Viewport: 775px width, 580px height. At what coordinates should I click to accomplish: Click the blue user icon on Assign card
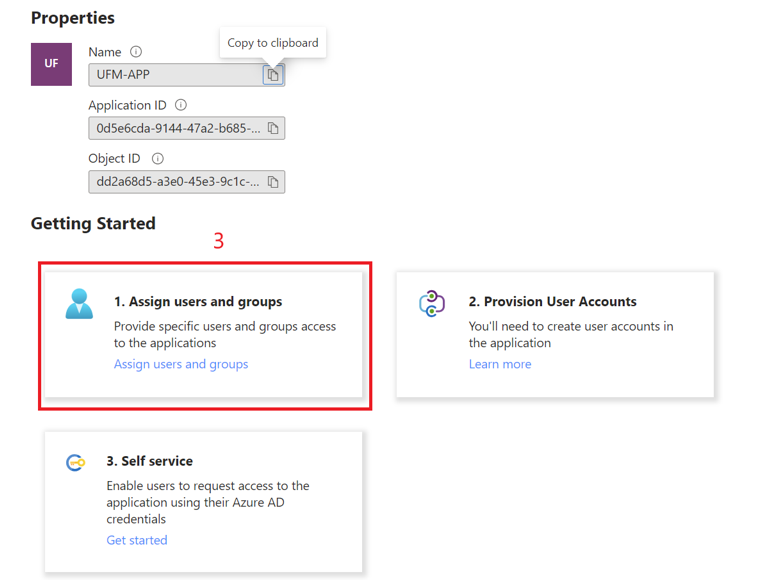[x=79, y=303]
